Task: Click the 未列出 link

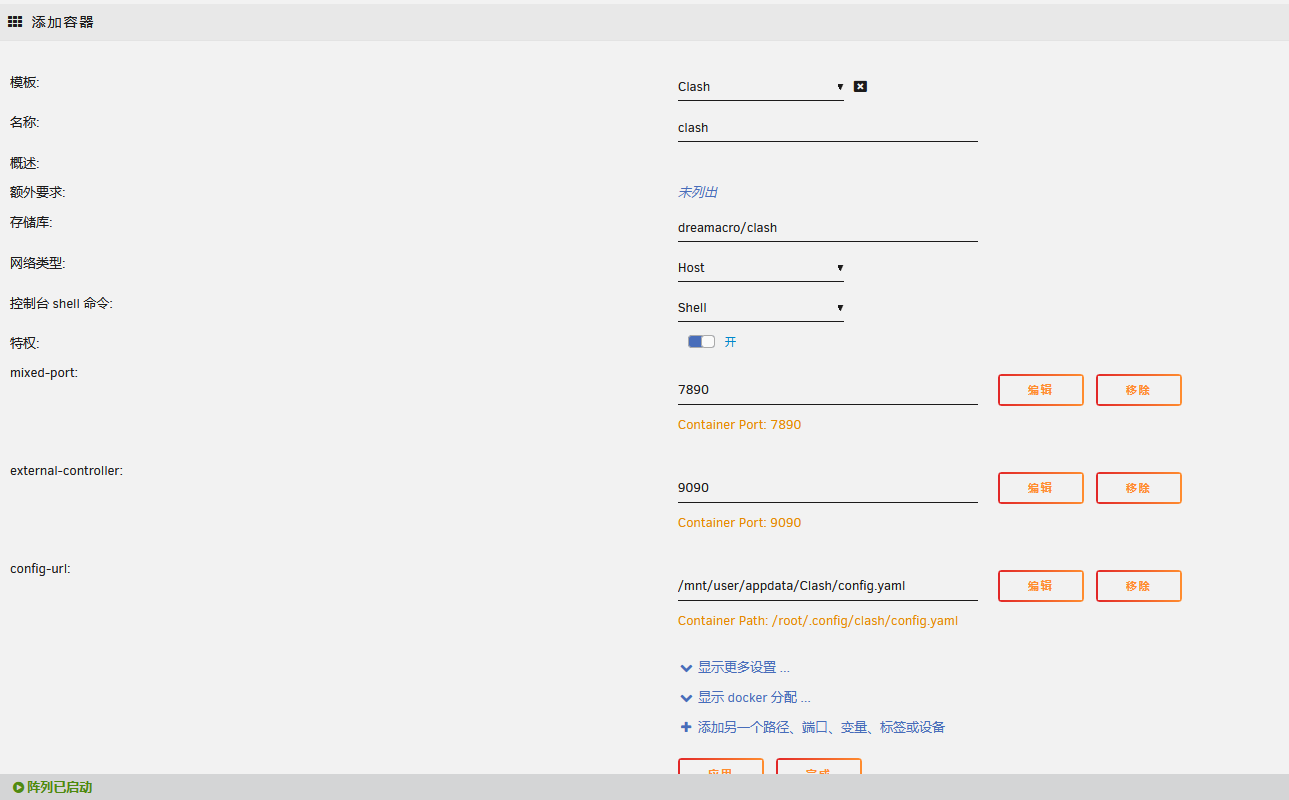Action: click(x=696, y=191)
